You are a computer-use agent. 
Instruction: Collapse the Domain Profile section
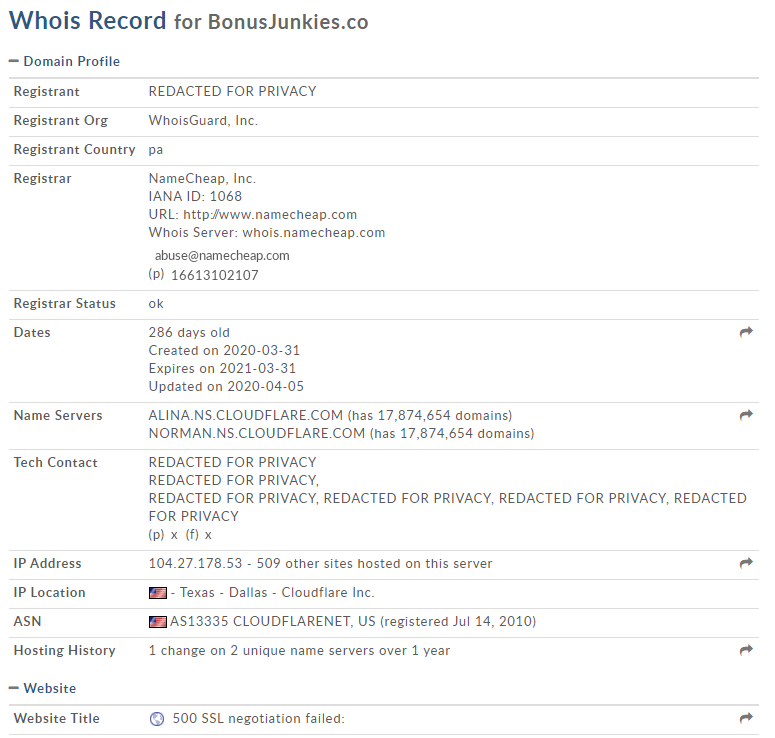(14, 61)
